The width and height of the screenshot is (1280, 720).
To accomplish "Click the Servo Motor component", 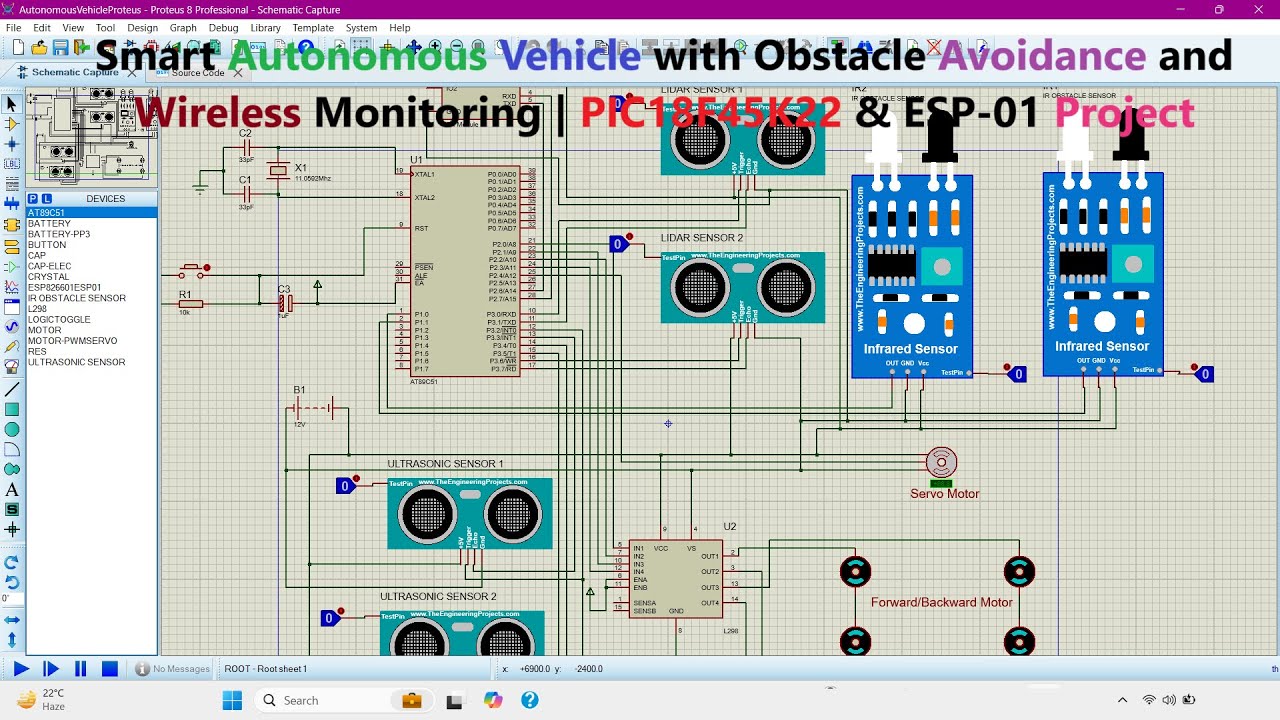I will click(x=941, y=462).
